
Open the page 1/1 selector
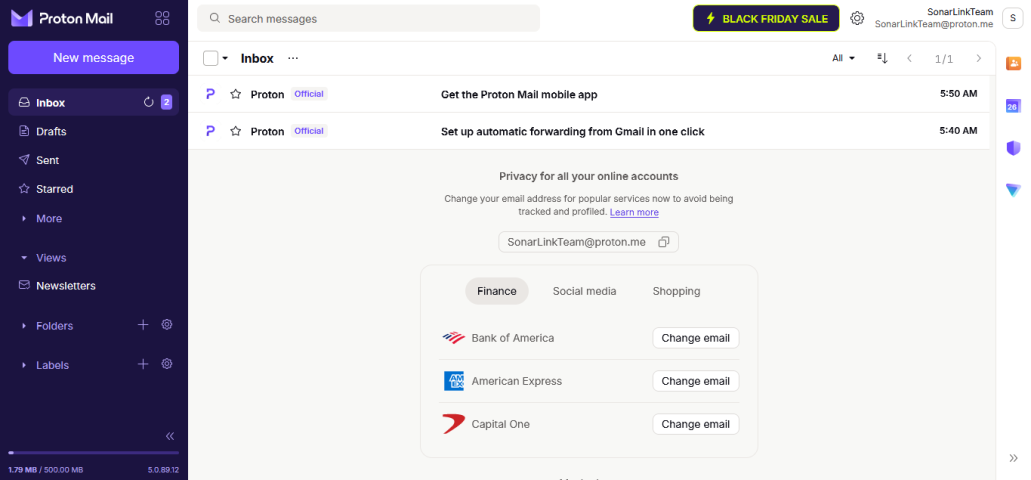tap(944, 59)
